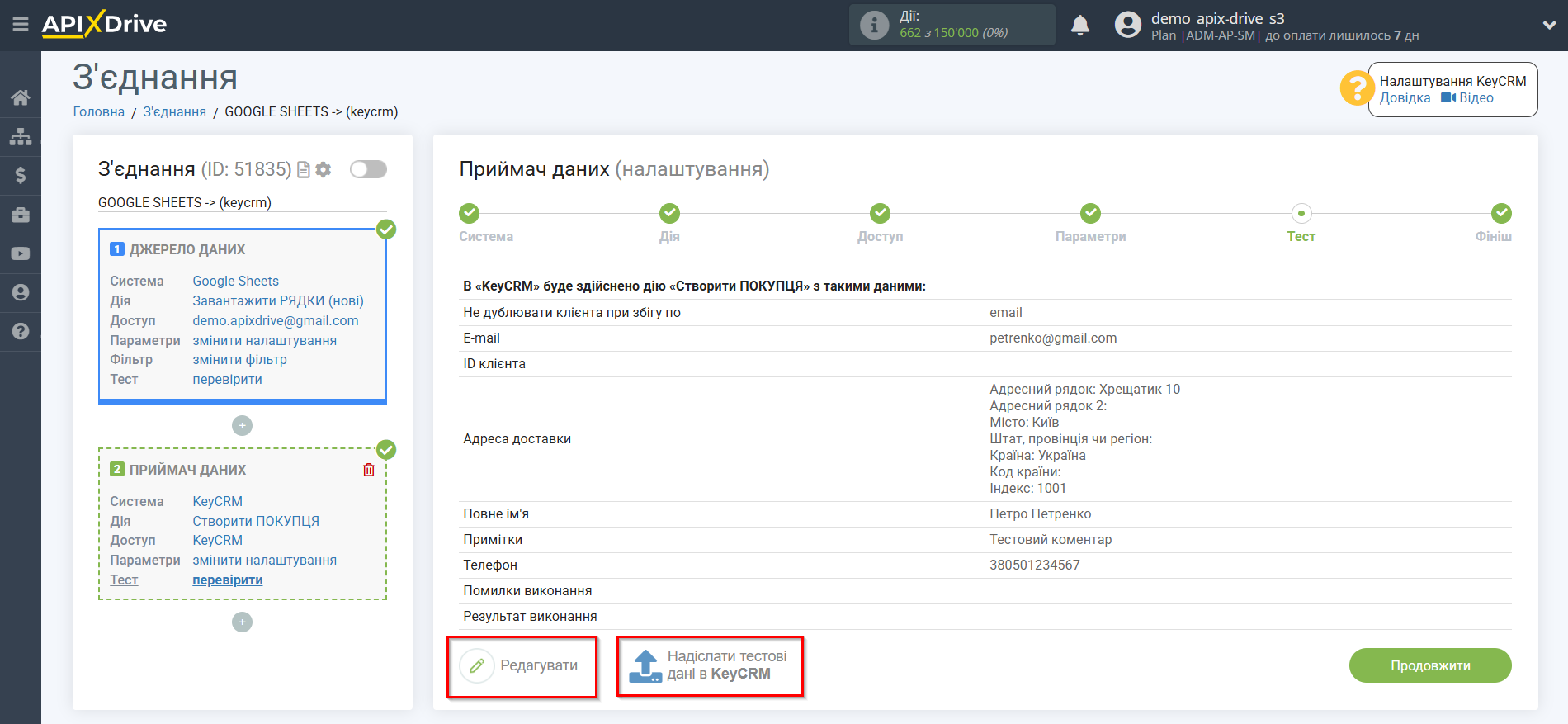
Task: Click receiver access KeyCRM link
Action: (x=218, y=541)
